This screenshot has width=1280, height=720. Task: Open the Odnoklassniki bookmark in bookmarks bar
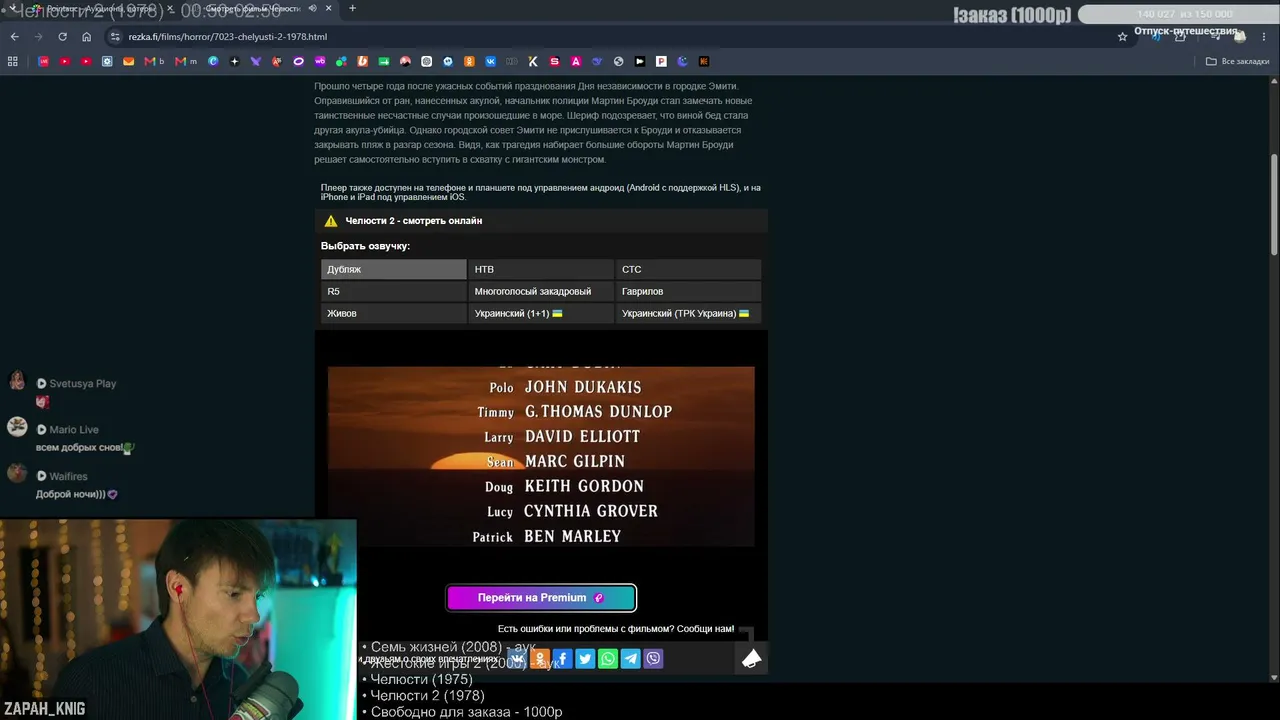click(469, 61)
